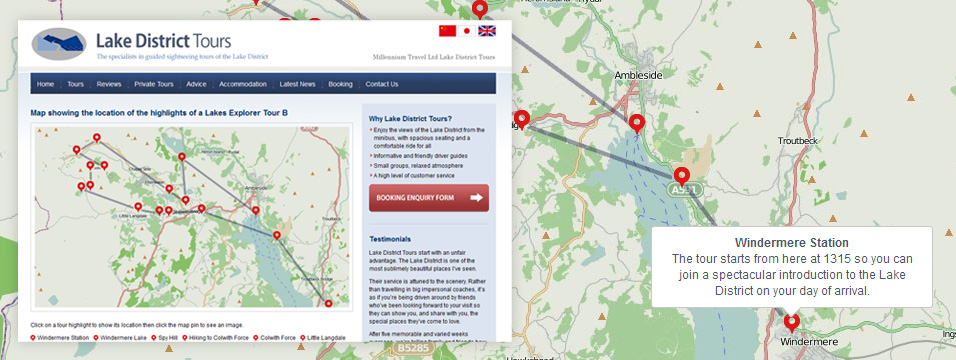
Task: Click the Windermere Station tooltip popup
Action: coord(791,267)
